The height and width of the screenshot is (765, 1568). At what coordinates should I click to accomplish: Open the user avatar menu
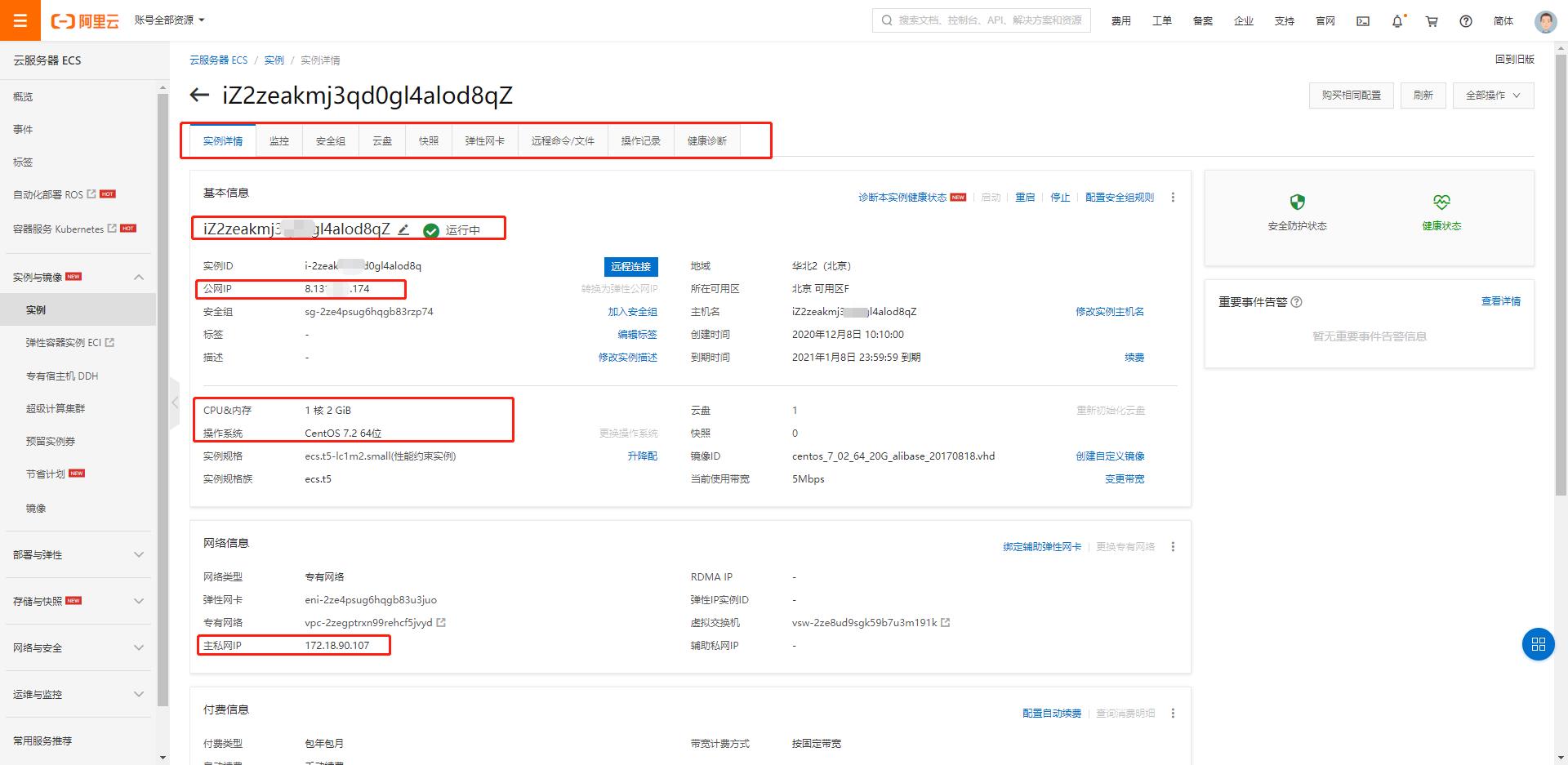pos(1545,21)
